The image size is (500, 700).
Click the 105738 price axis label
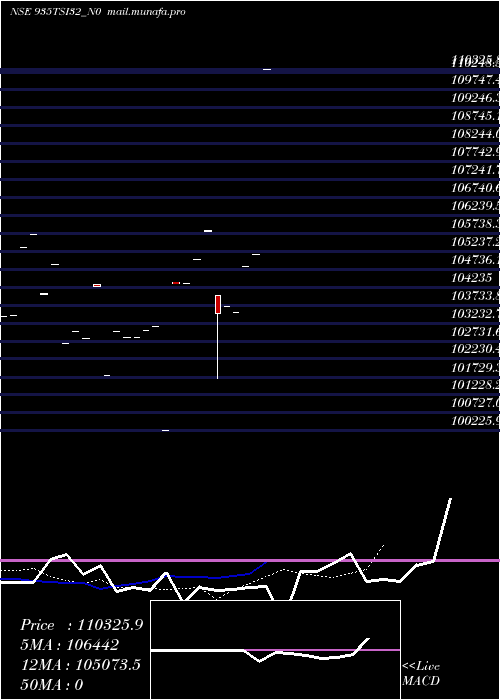coord(475,224)
